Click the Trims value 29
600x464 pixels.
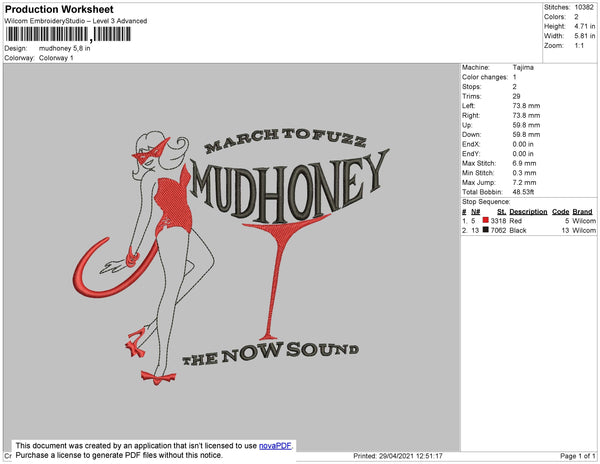(516, 96)
